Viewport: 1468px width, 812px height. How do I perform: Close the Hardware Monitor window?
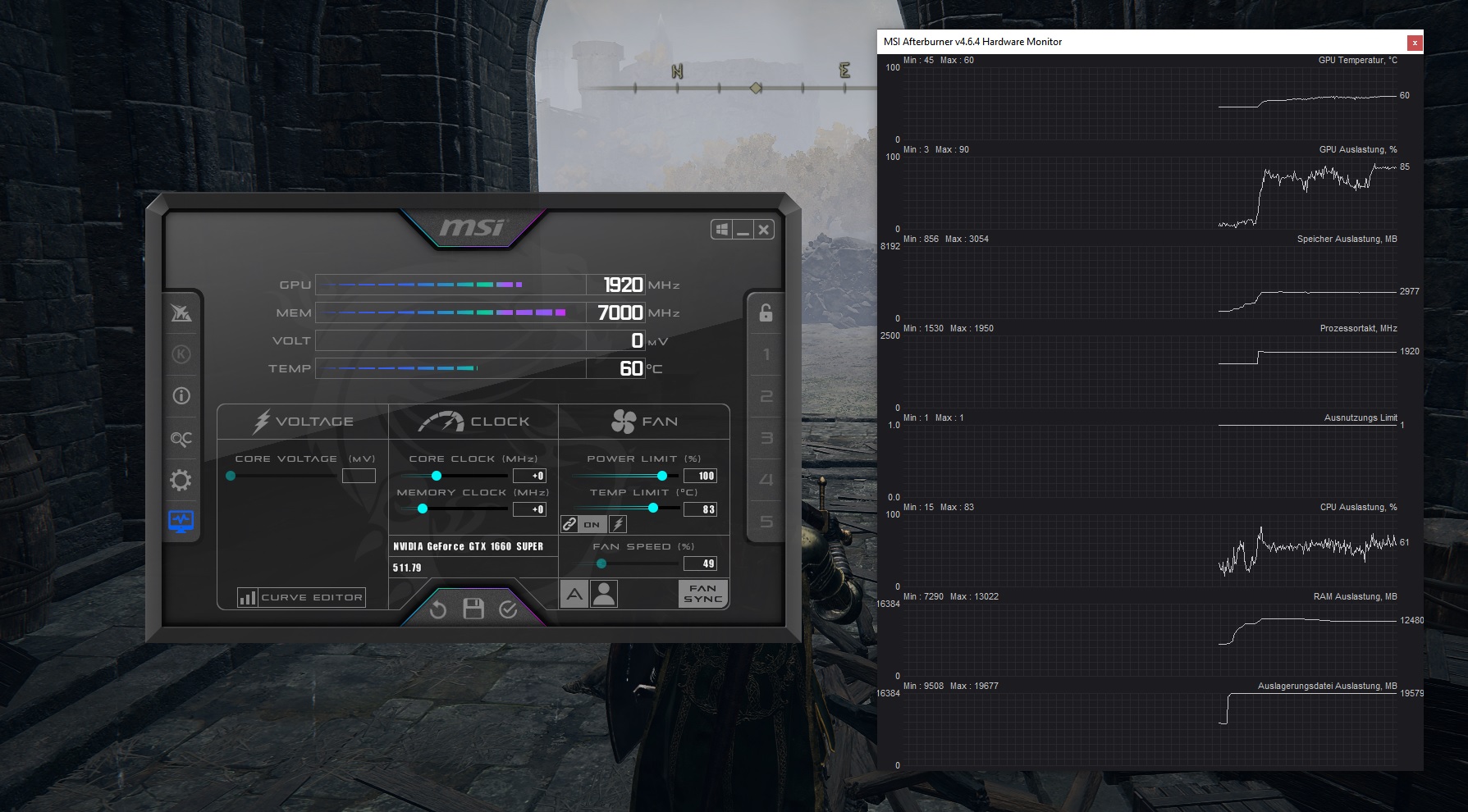tap(1414, 42)
